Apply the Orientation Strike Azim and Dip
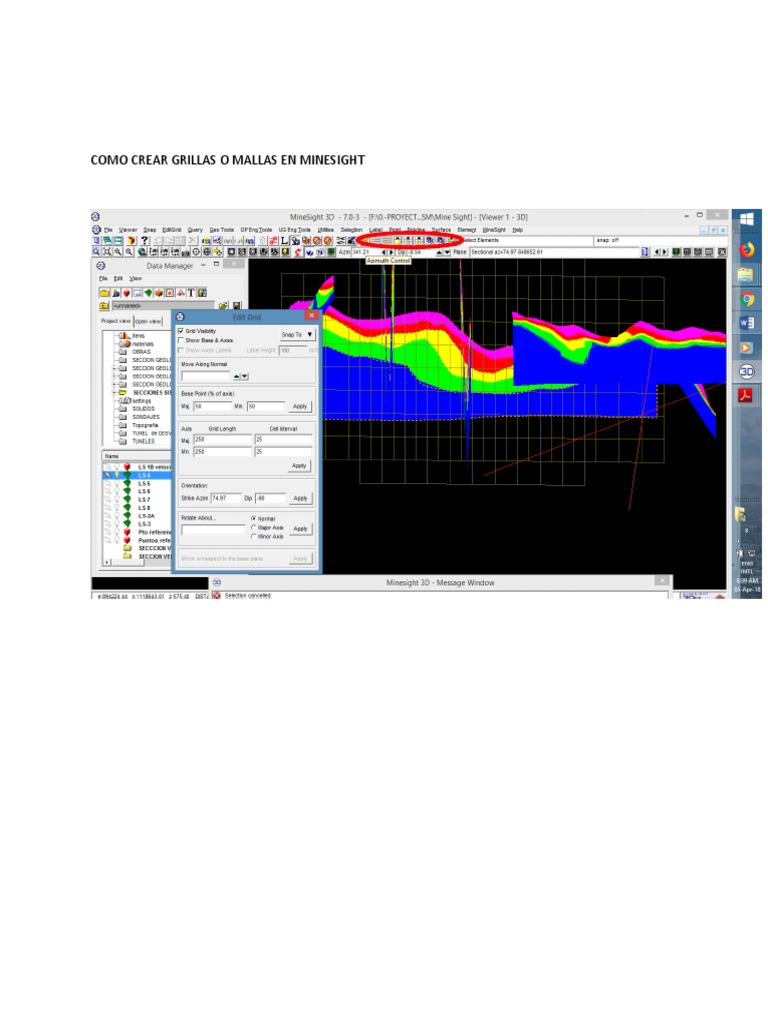Image resolution: width=768 pixels, height=1024 pixels. click(300, 498)
